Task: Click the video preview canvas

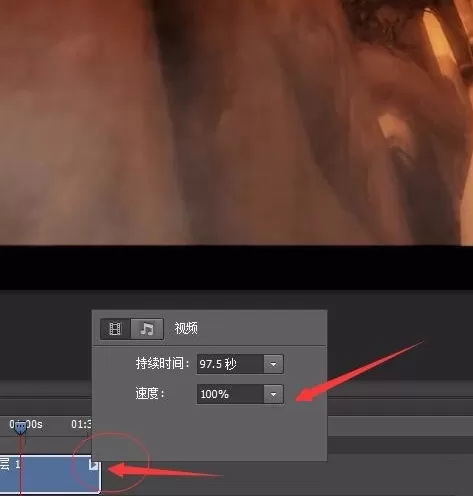Action: tap(236, 122)
